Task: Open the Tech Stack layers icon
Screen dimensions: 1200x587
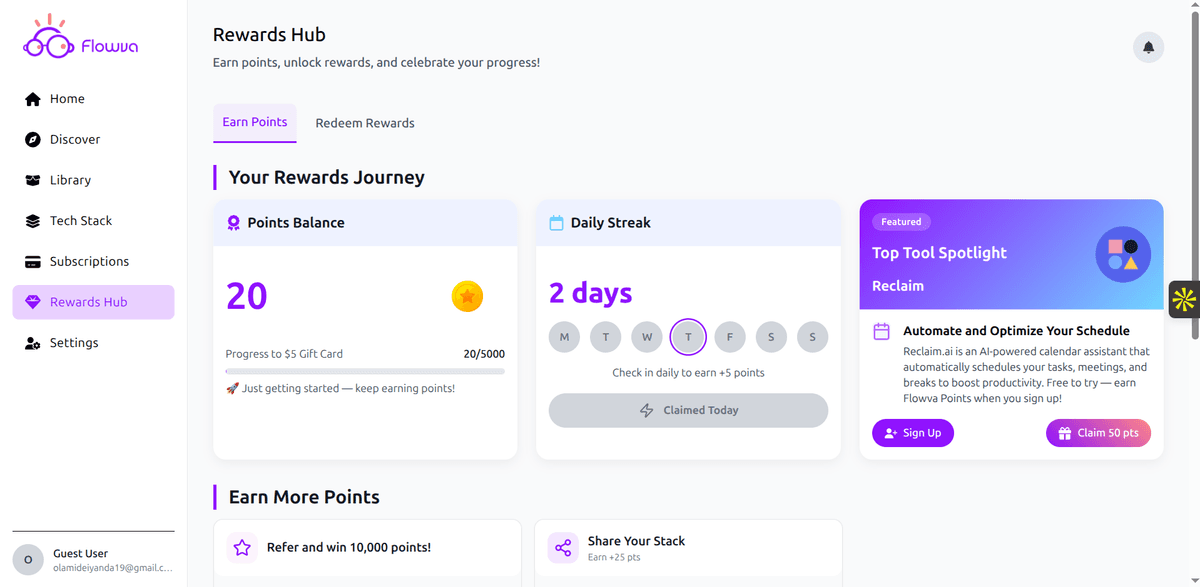Action: [x=31, y=220]
